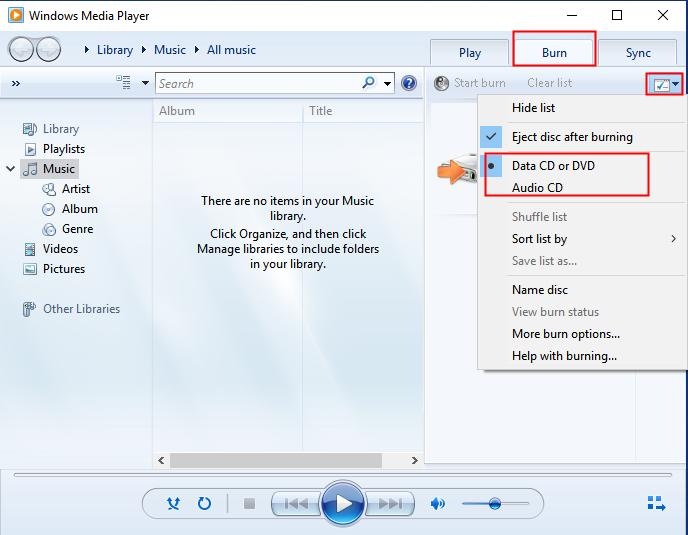Choose Data CD or DVD option
Screen dimensions: 688x535
coord(553,166)
